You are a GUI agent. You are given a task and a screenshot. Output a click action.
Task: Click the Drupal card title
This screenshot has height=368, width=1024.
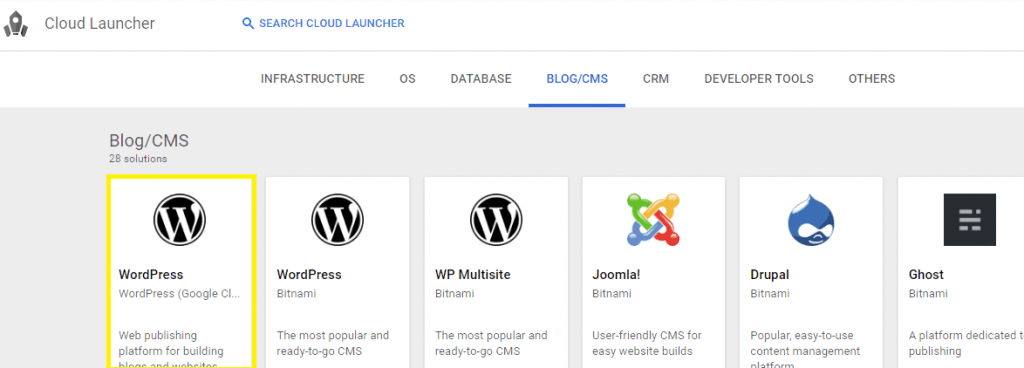point(769,275)
